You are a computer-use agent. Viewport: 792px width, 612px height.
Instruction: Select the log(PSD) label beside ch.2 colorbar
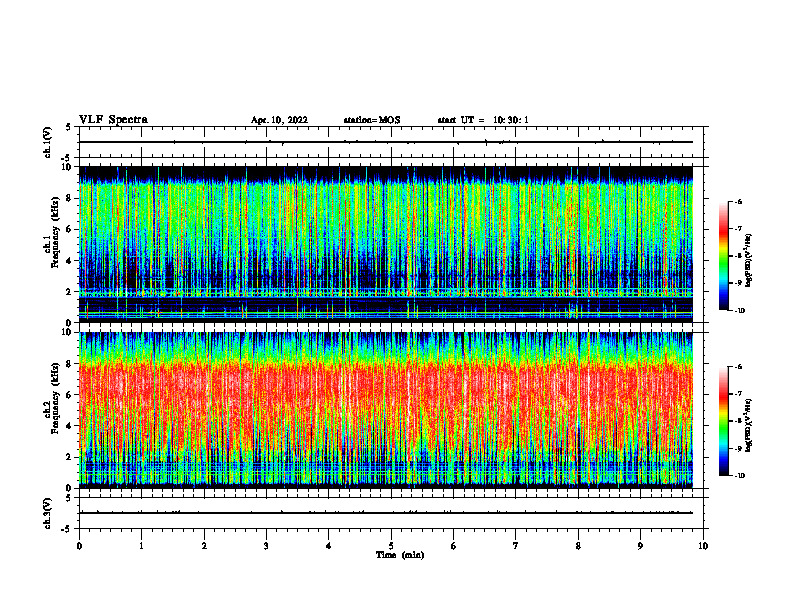click(748, 425)
